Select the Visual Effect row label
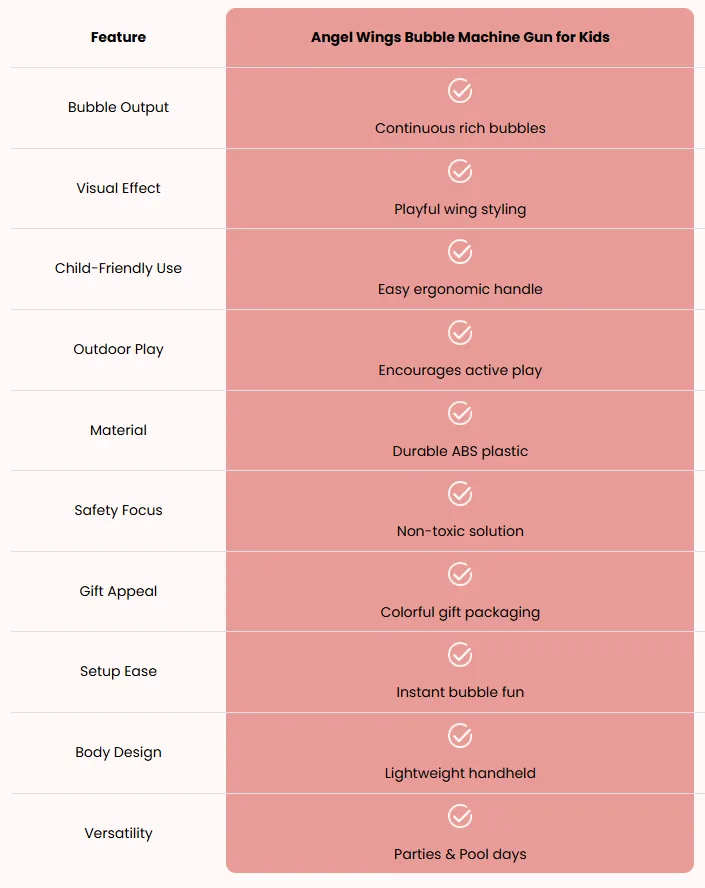Viewport: 705px width, 888px height. 118,188
